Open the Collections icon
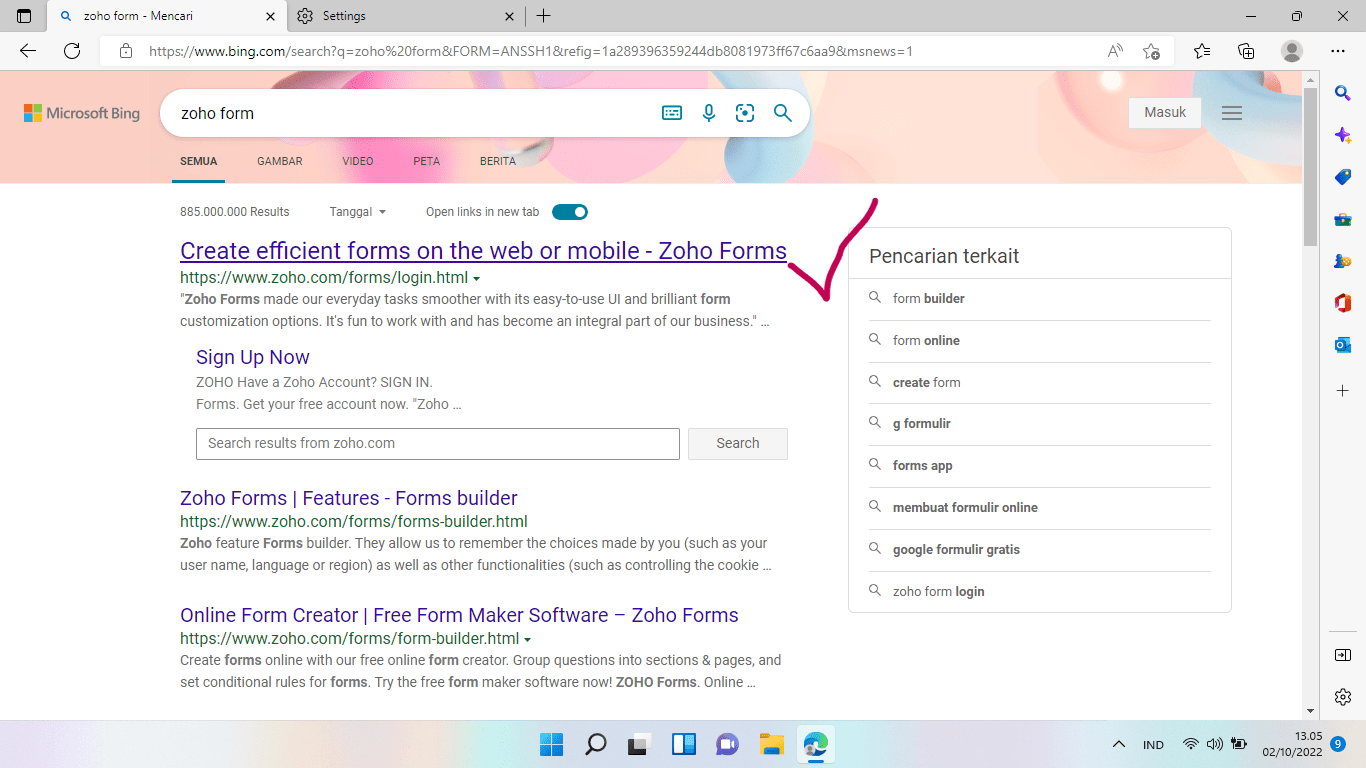 coord(1246,51)
